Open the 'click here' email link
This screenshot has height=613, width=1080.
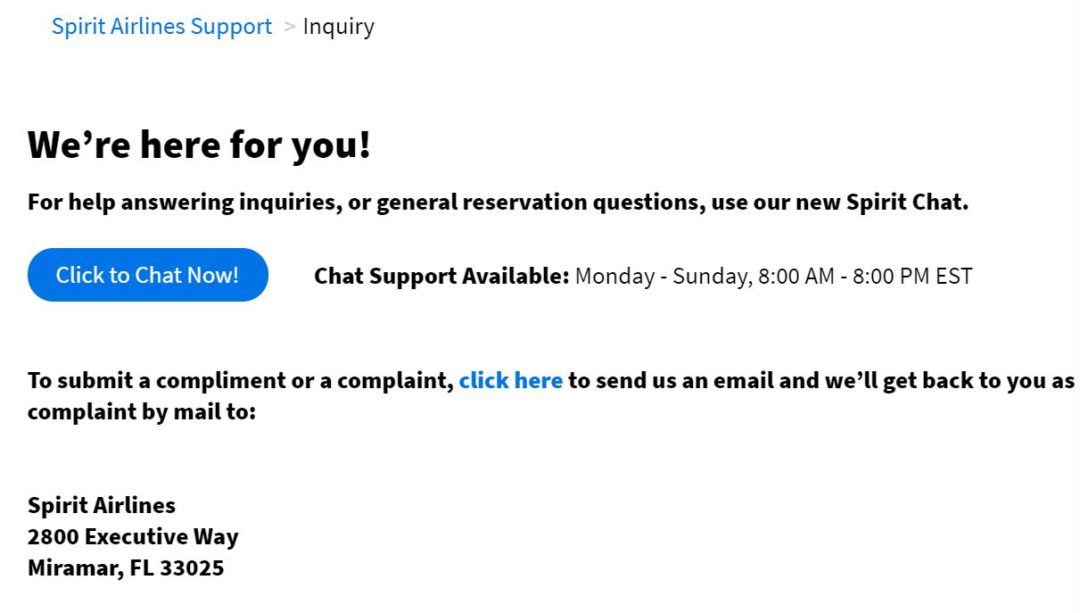pos(510,380)
